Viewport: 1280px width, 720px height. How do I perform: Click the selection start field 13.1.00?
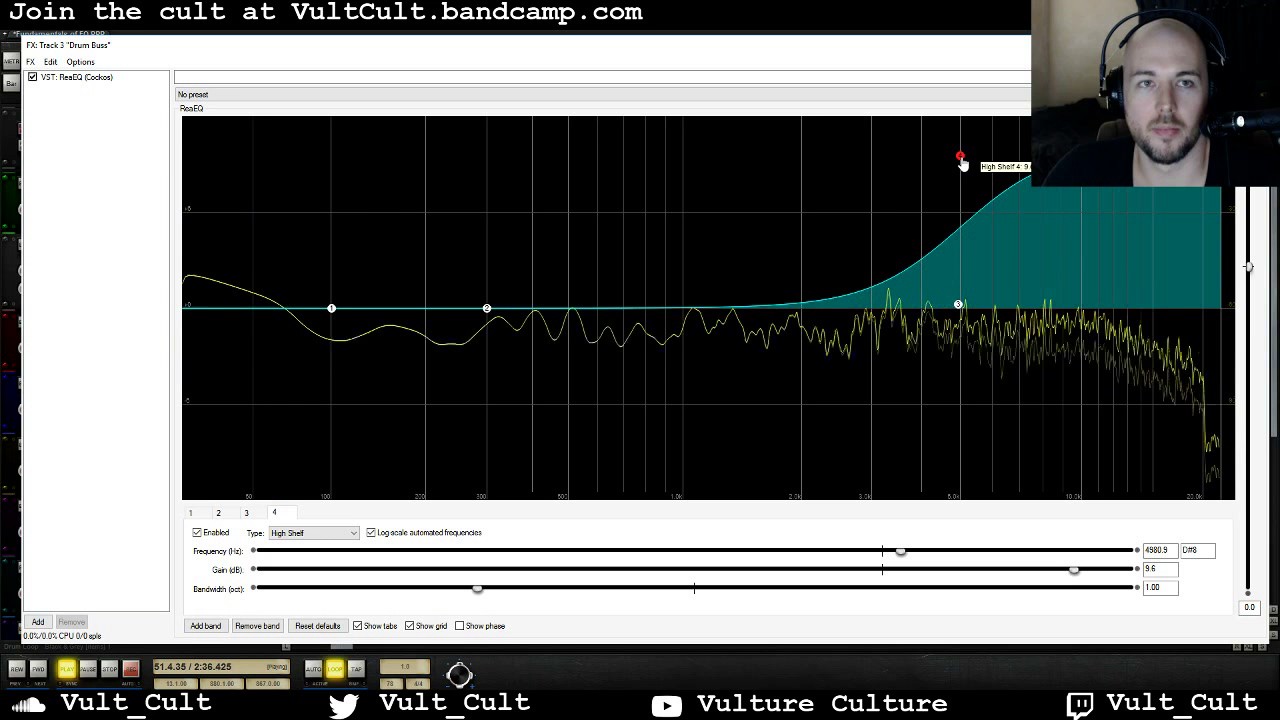[x=176, y=684]
